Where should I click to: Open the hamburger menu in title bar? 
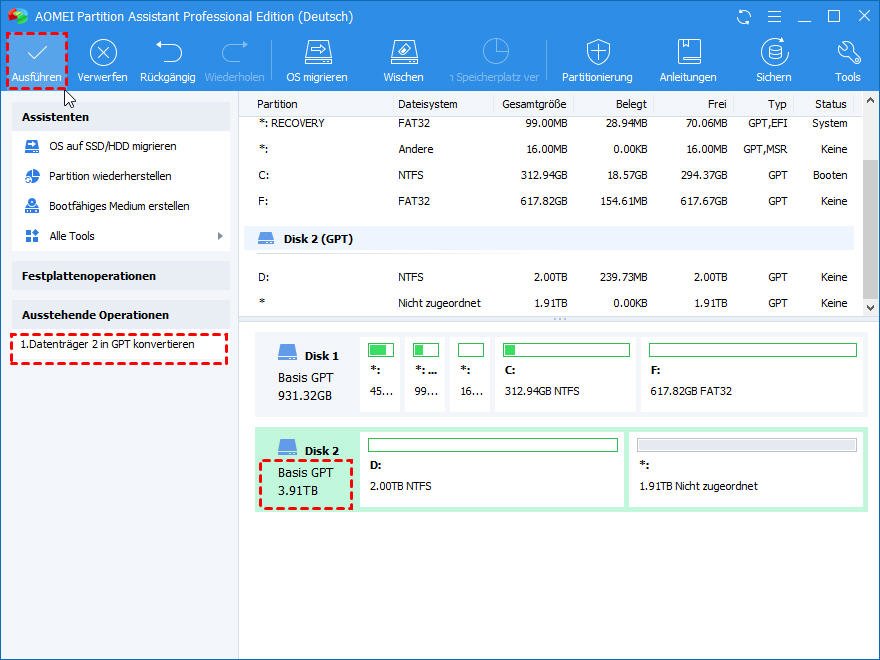[x=774, y=17]
